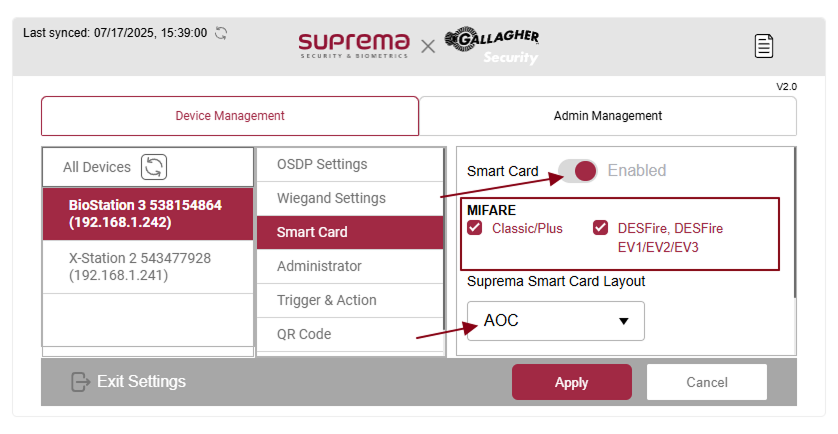Click the Exit Settings door icon
Screen dimensions: 838x434
coord(81,382)
